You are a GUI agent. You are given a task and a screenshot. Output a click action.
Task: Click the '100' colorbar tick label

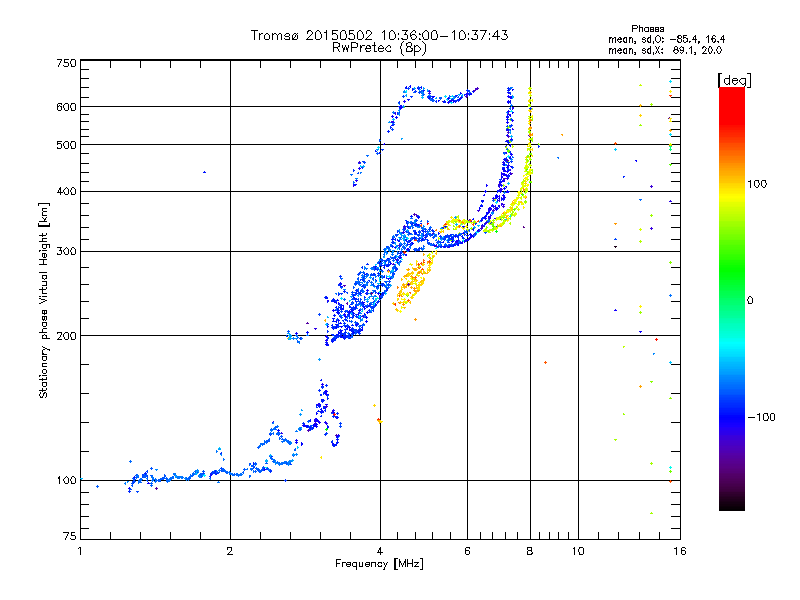point(757,184)
